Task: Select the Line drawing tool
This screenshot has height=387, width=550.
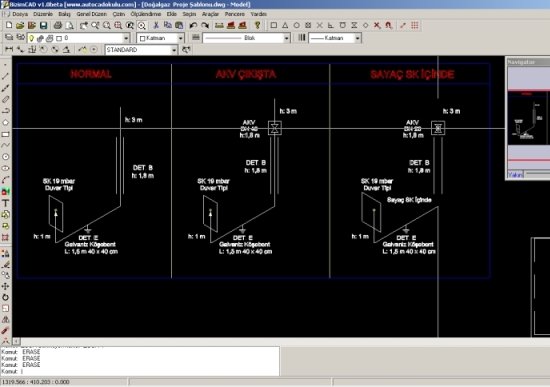Action: (5, 76)
